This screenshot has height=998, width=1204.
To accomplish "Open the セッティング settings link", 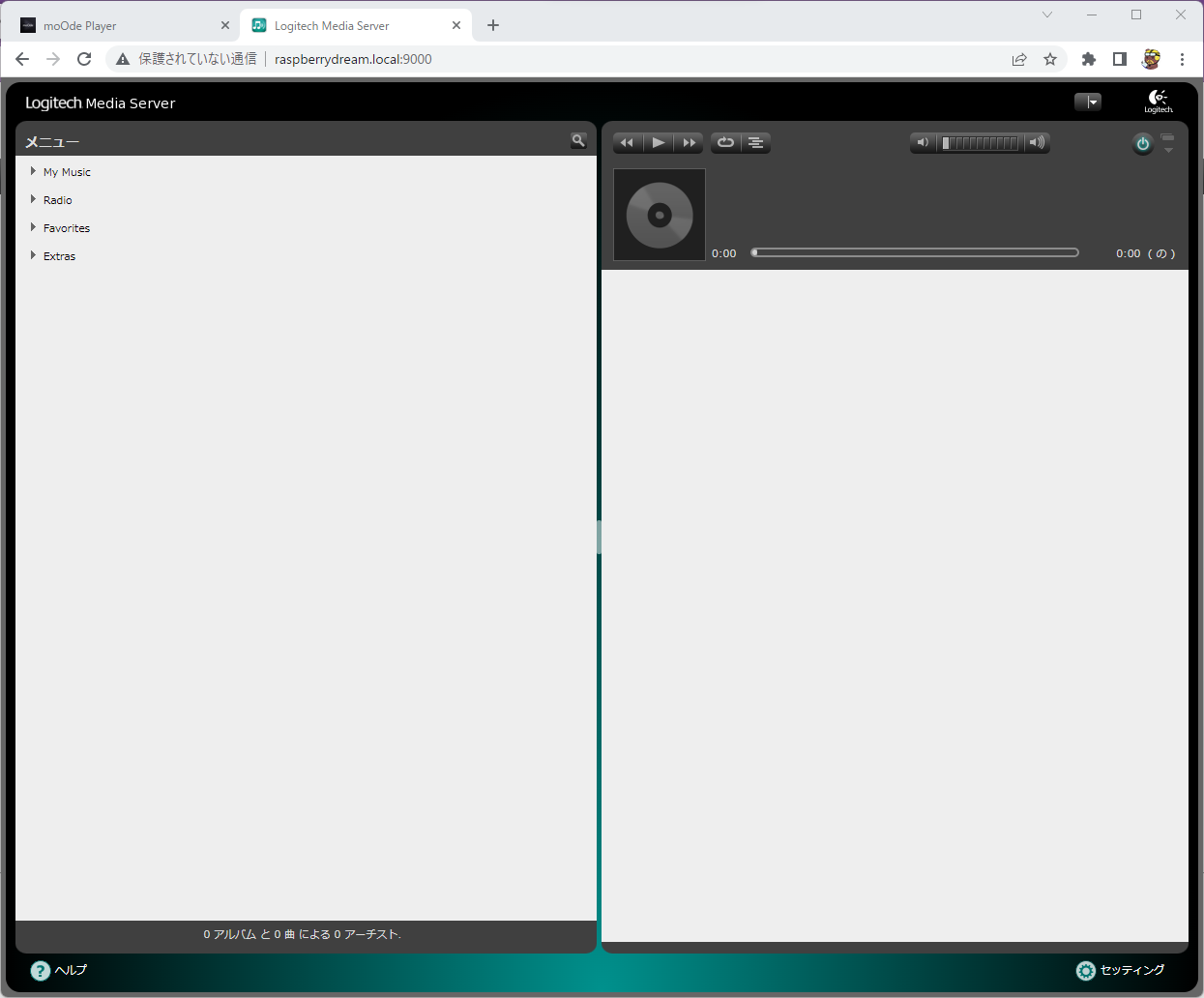I will point(1132,970).
